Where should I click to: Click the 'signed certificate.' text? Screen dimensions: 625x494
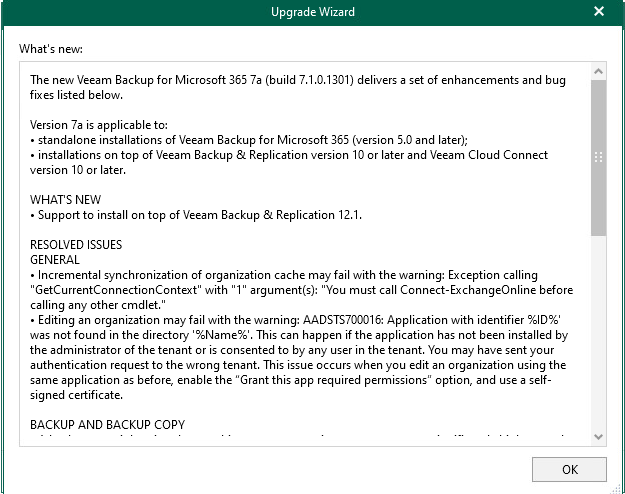77,395
